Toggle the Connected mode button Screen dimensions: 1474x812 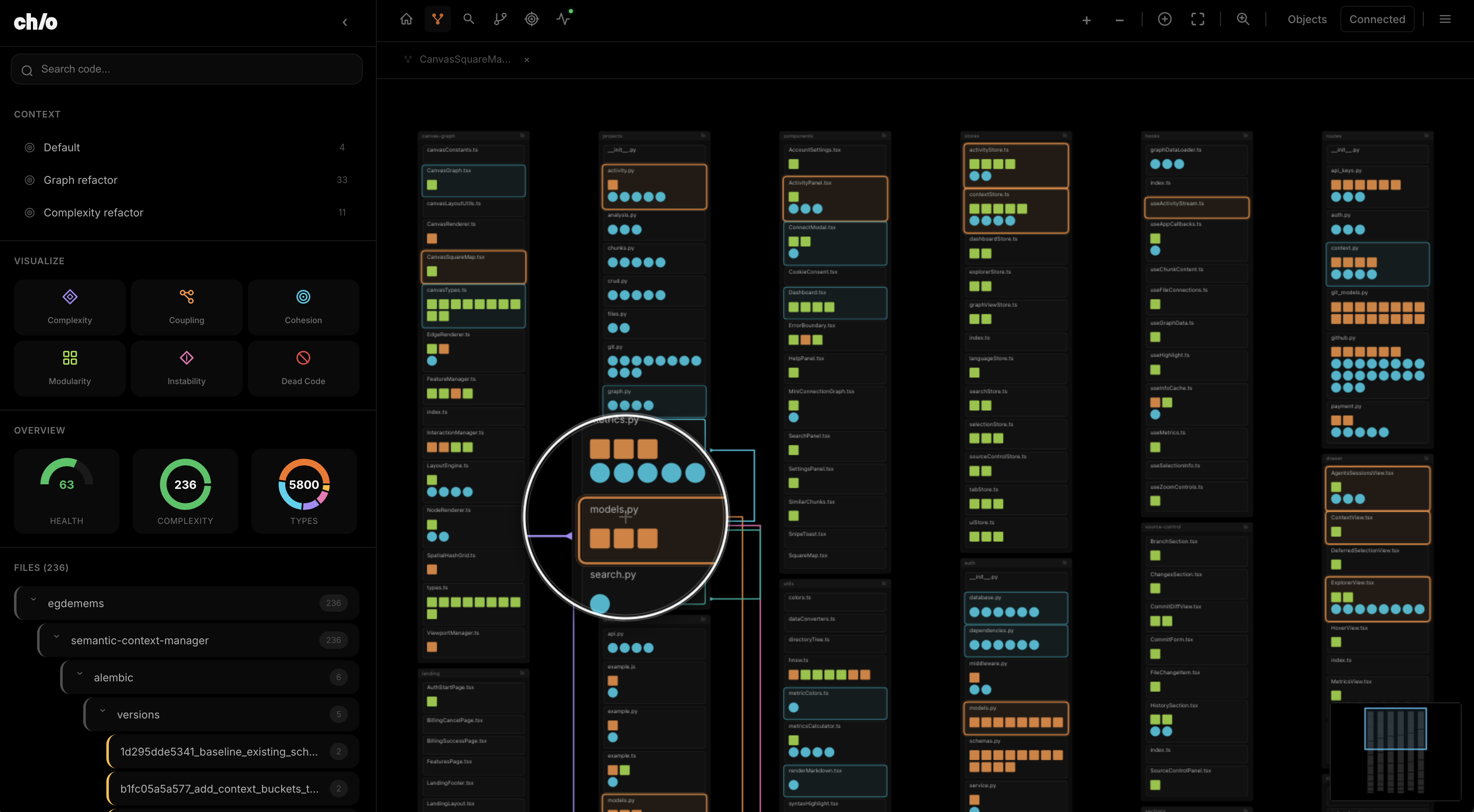click(1377, 19)
